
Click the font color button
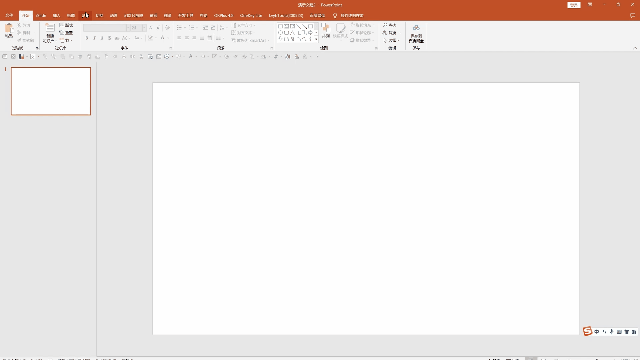click(163, 38)
